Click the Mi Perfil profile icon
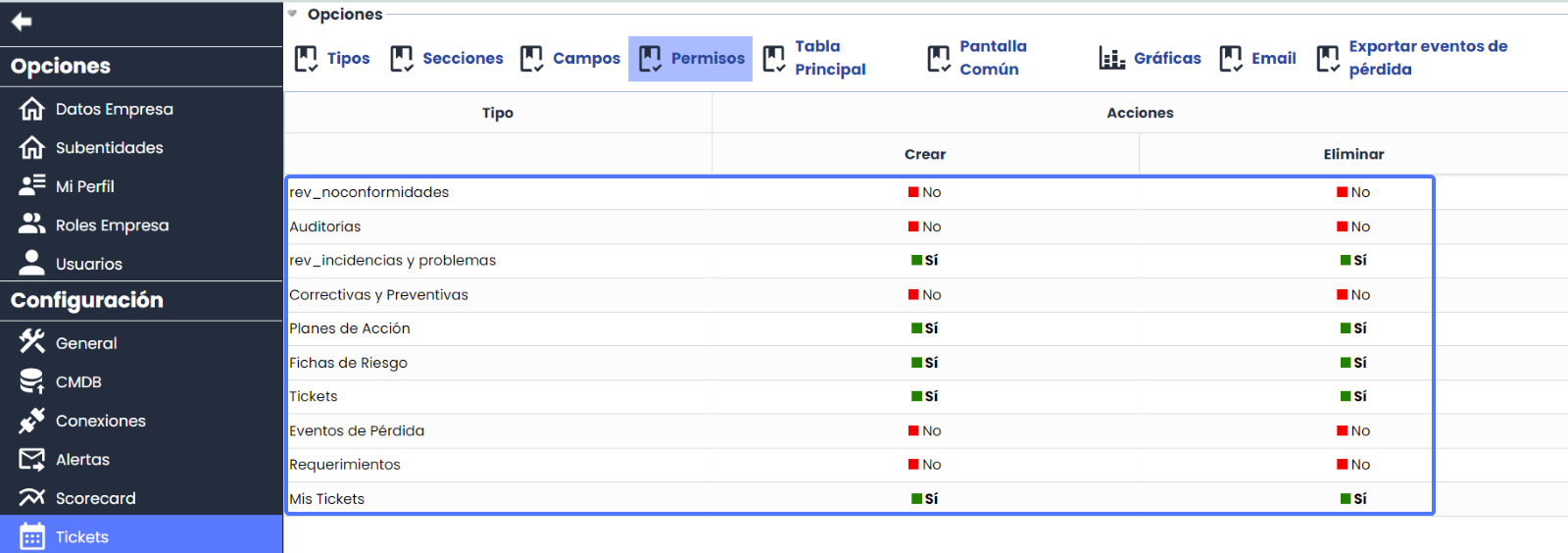 [32, 185]
